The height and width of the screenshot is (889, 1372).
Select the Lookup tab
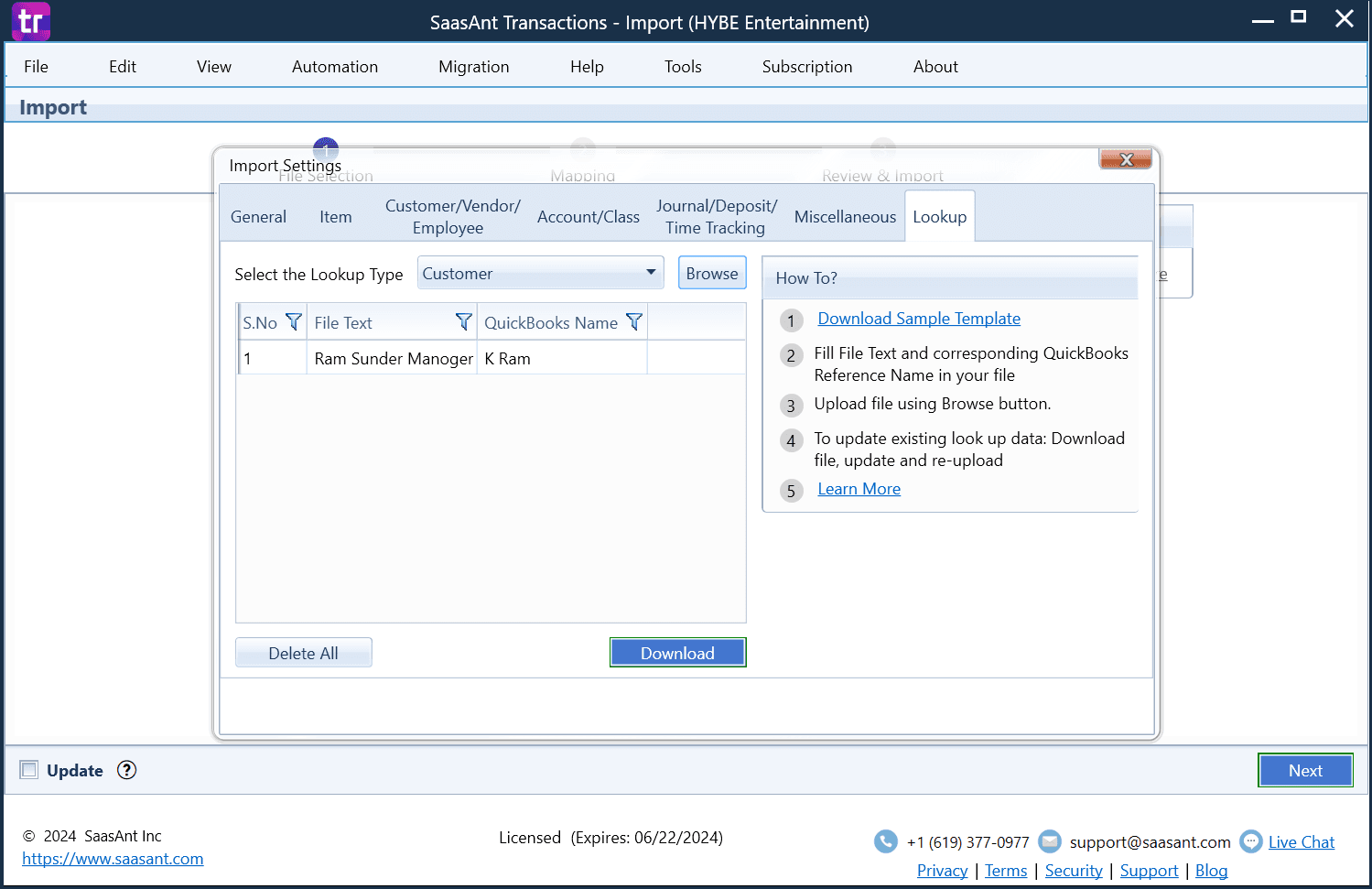coord(940,217)
